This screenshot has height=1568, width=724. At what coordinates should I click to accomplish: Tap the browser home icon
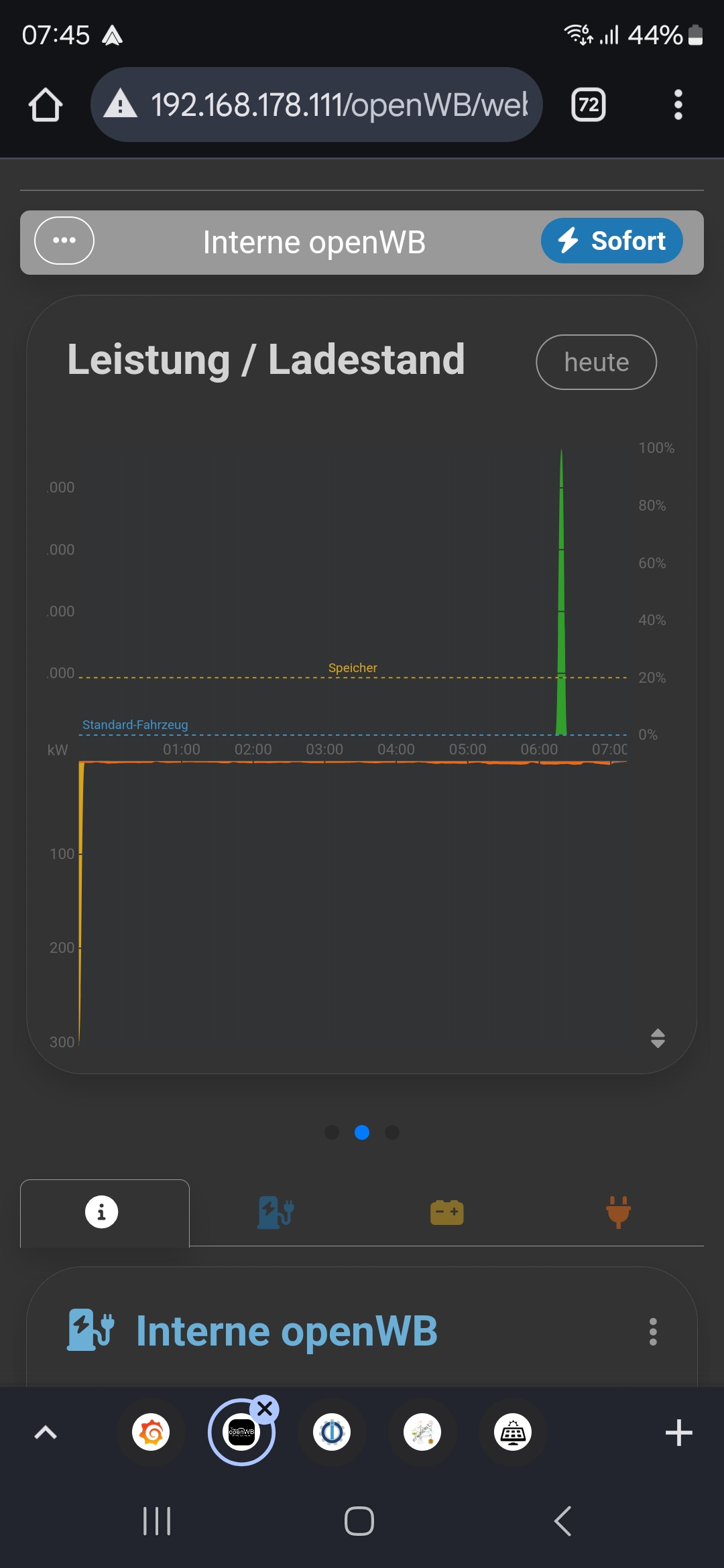[x=46, y=105]
